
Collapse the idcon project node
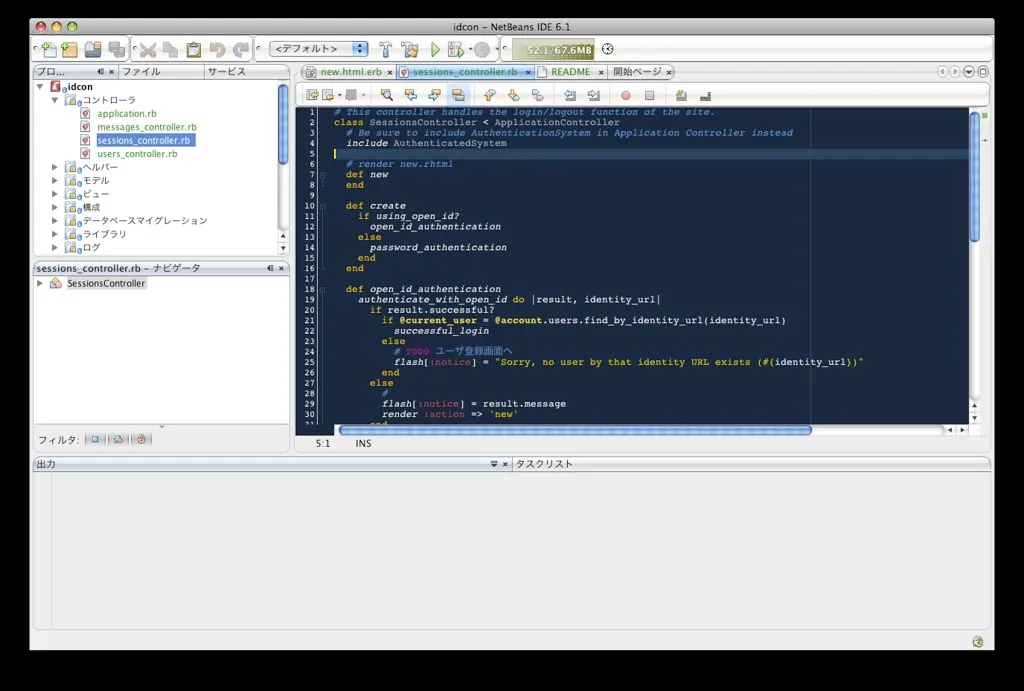pos(40,86)
